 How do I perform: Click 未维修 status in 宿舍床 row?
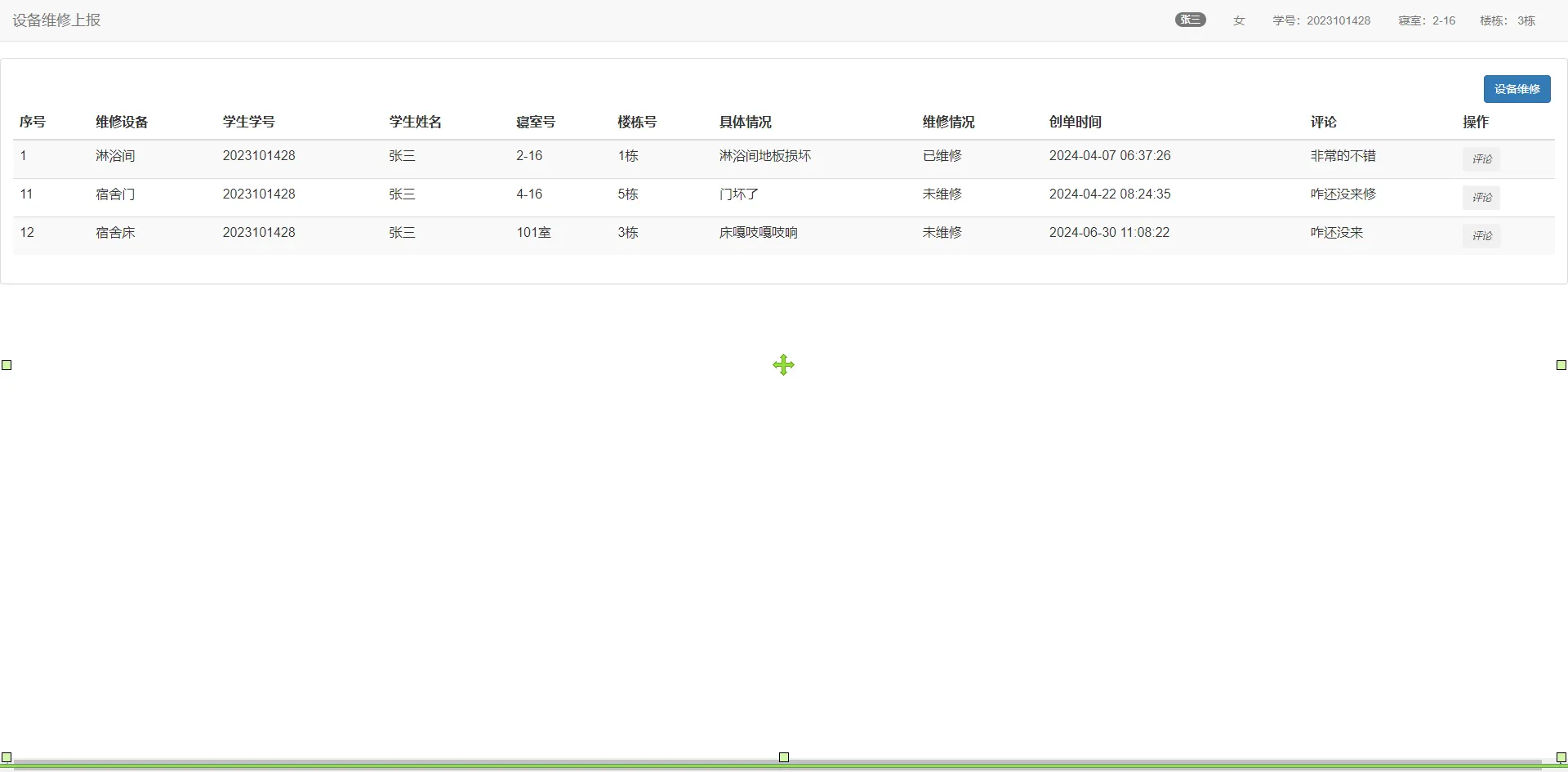coord(942,232)
